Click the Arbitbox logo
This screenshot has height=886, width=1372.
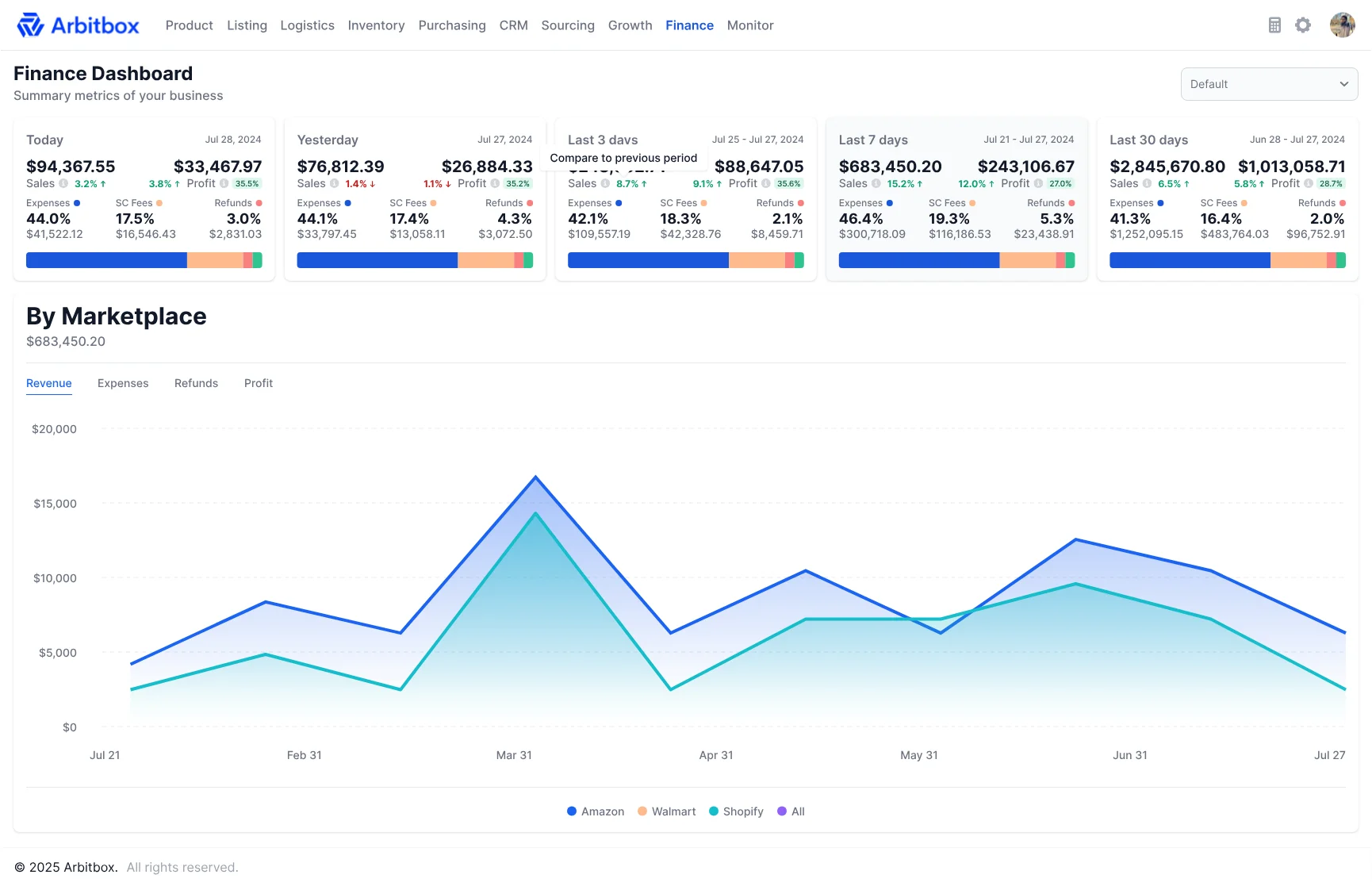coord(78,25)
